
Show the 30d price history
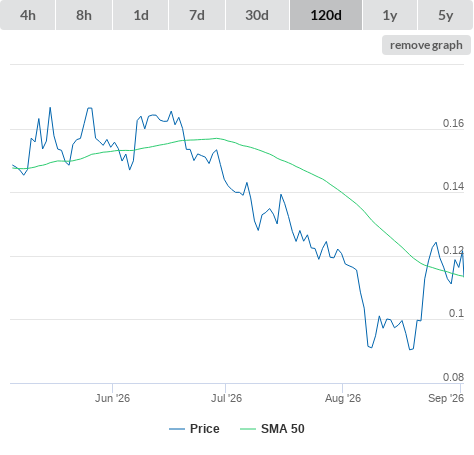tap(257, 15)
